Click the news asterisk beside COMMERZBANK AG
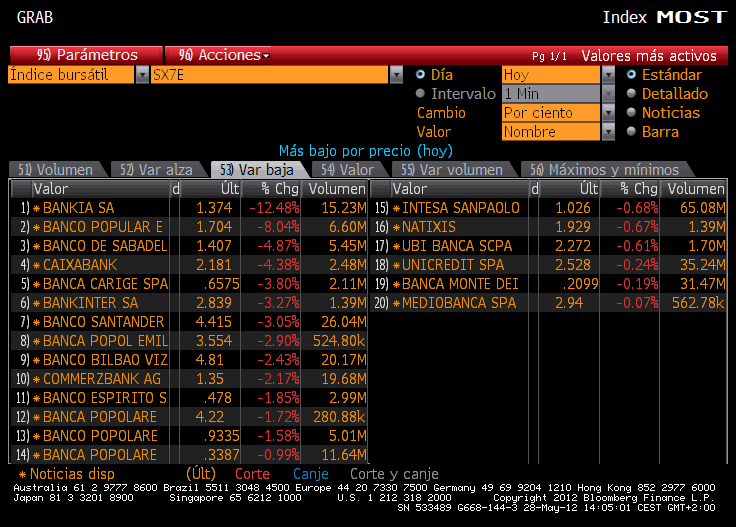736x527 pixels. (x=36, y=379)
